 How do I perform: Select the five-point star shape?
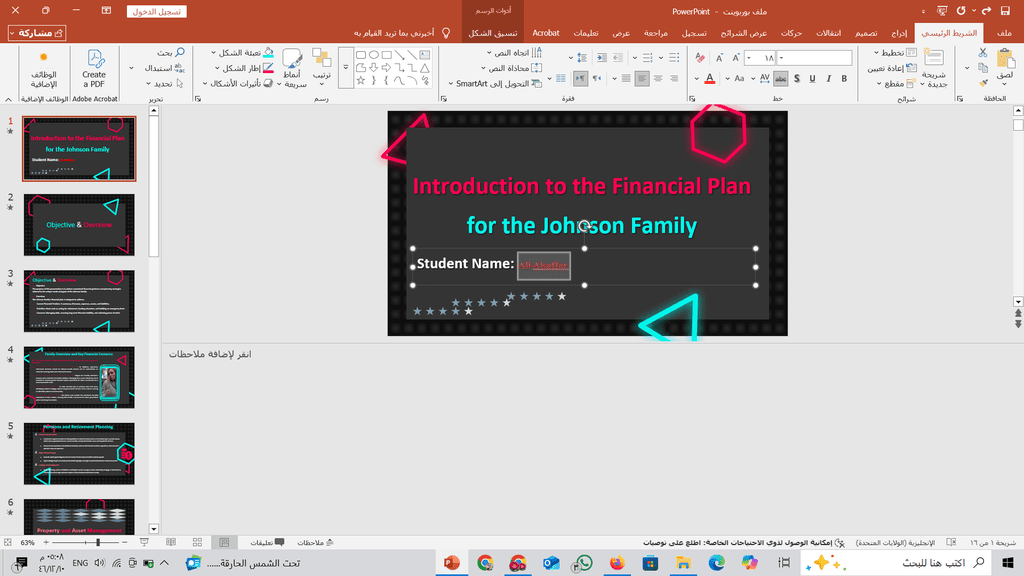360,80
